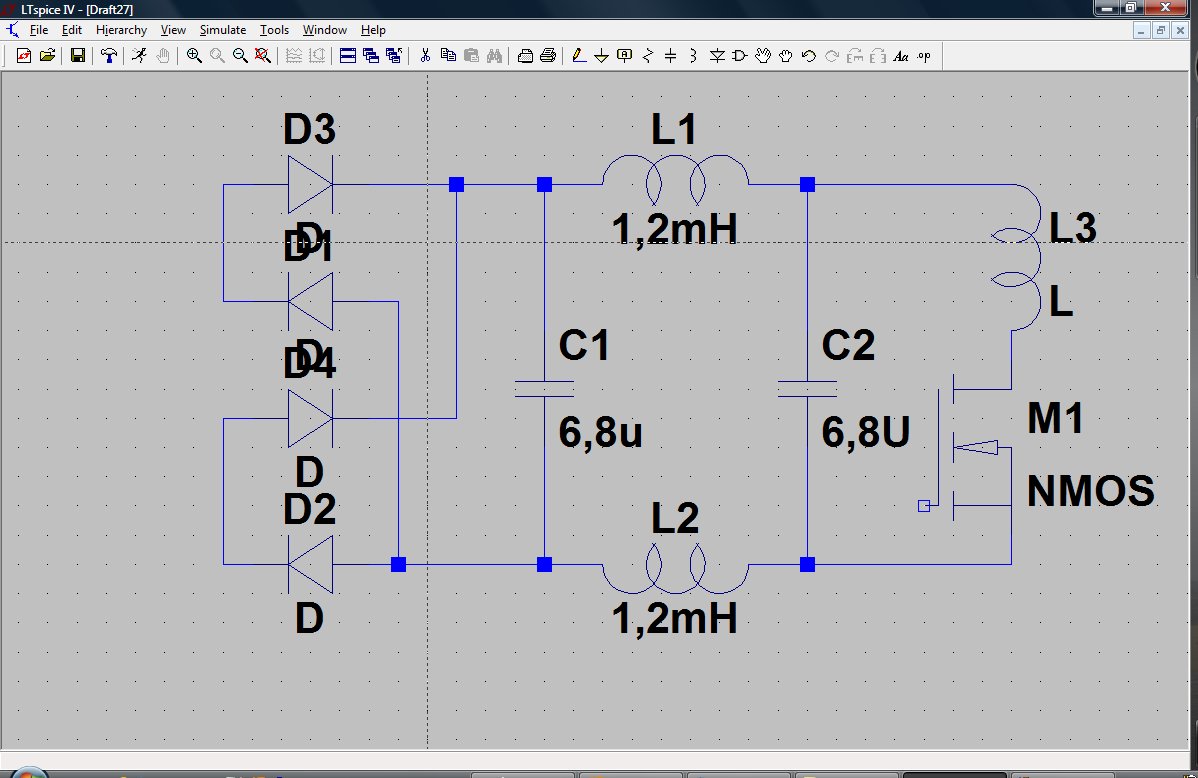
Task: Copy with the duplicate-pages icon
Action: click(448, 56)
